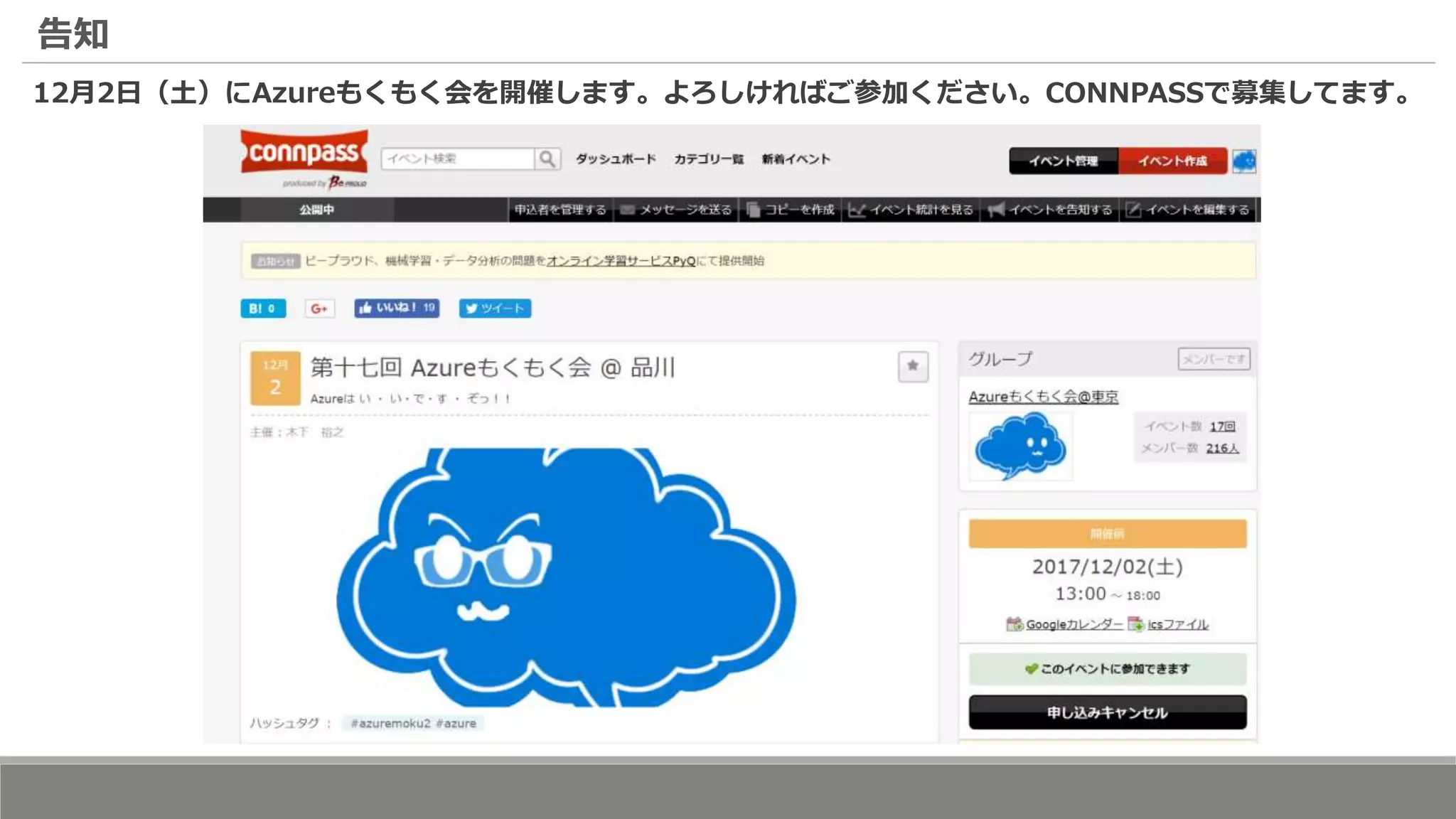This screenshot has height=819, width=1456.
Task: Click the 開催前 status banner
Action: 1108,534
